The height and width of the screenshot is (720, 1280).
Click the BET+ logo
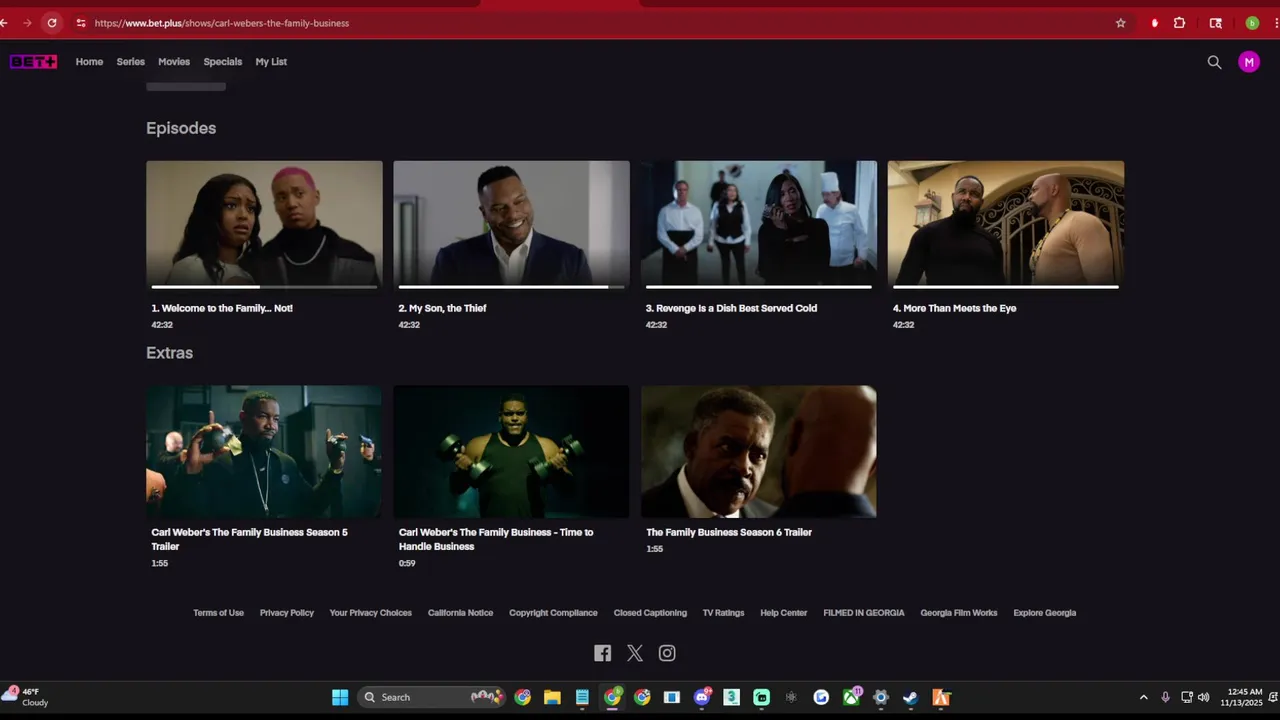[x=33, y=62]
